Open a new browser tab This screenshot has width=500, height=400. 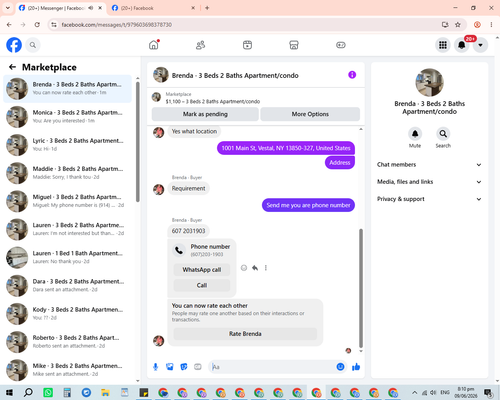tap(207, 8)
